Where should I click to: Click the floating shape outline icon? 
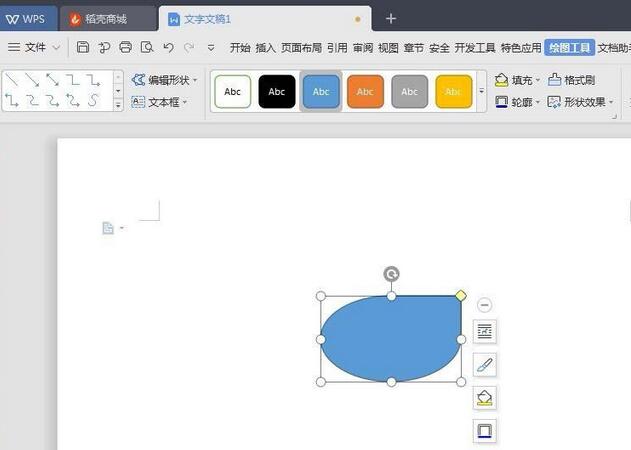click(x=485, y=431)
